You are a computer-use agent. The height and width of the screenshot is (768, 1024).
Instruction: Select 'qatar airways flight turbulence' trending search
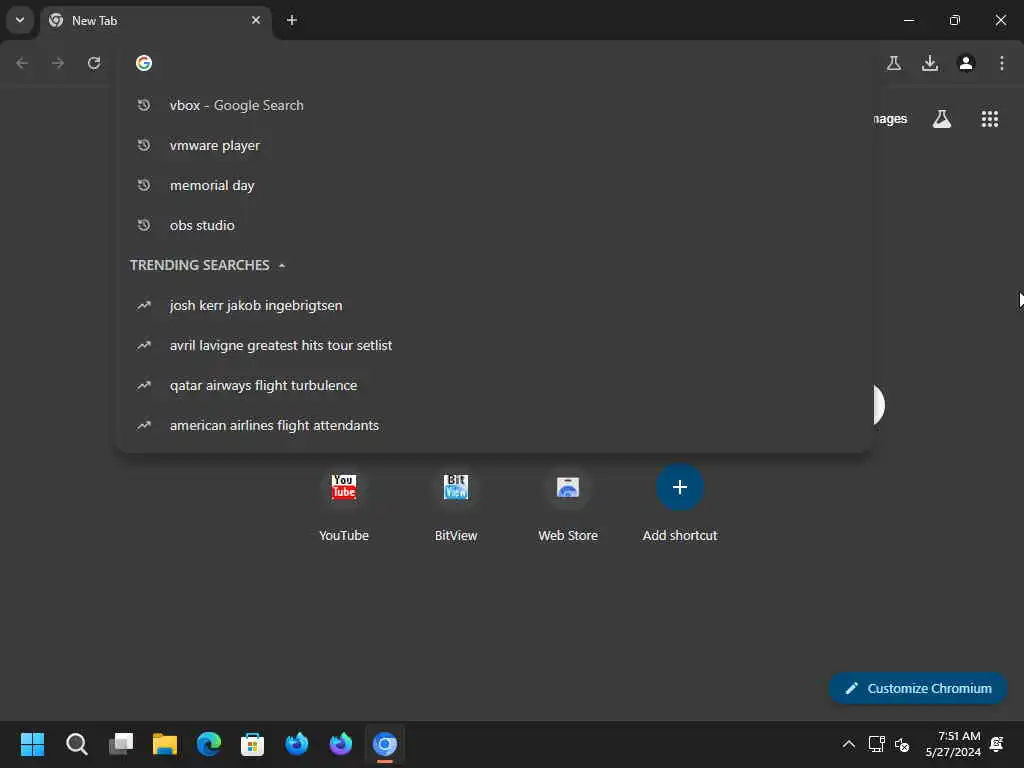[x=494, y=385]
